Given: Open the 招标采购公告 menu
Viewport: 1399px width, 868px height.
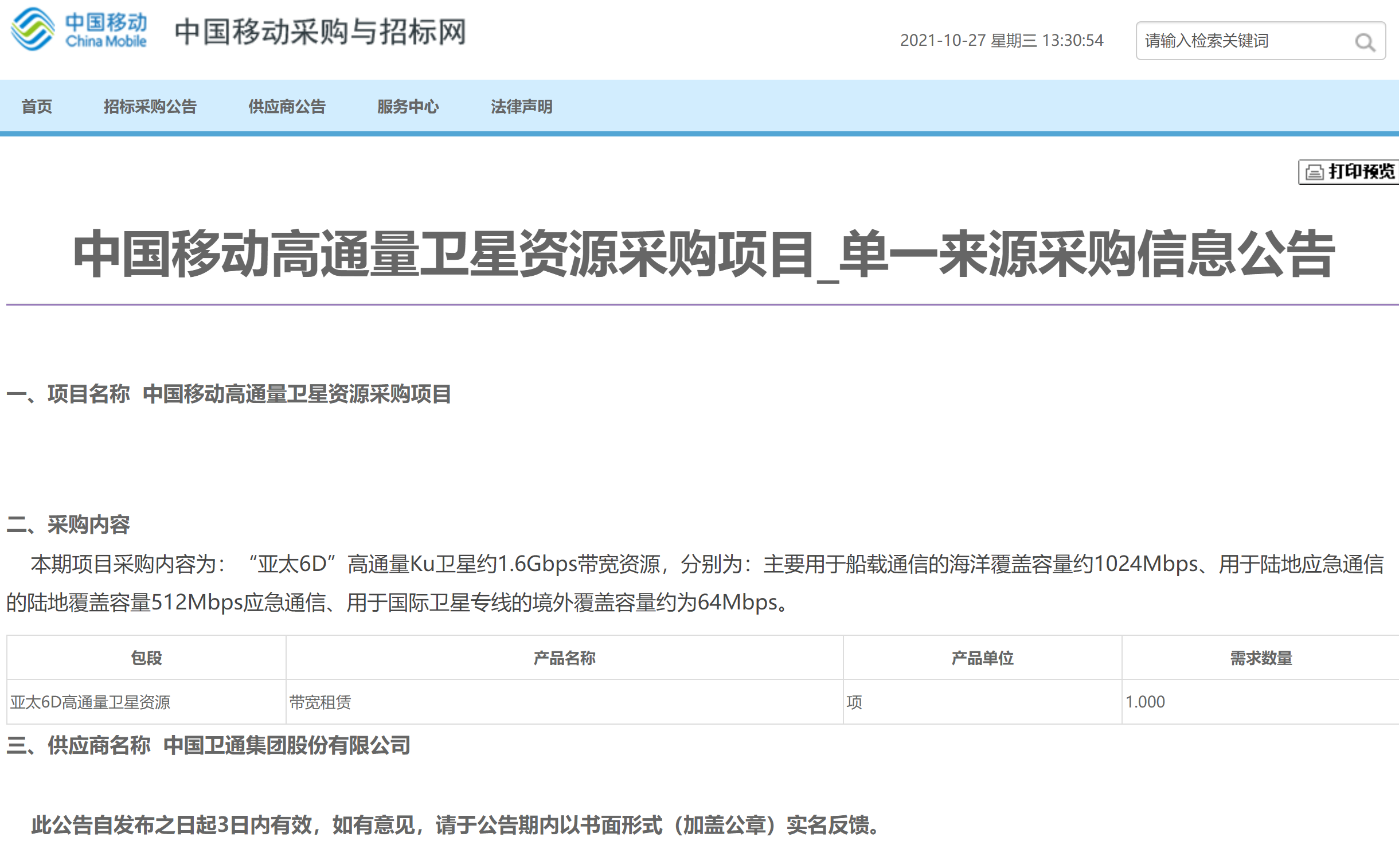Looking at the screenshot, I should [x=150, y=107].
